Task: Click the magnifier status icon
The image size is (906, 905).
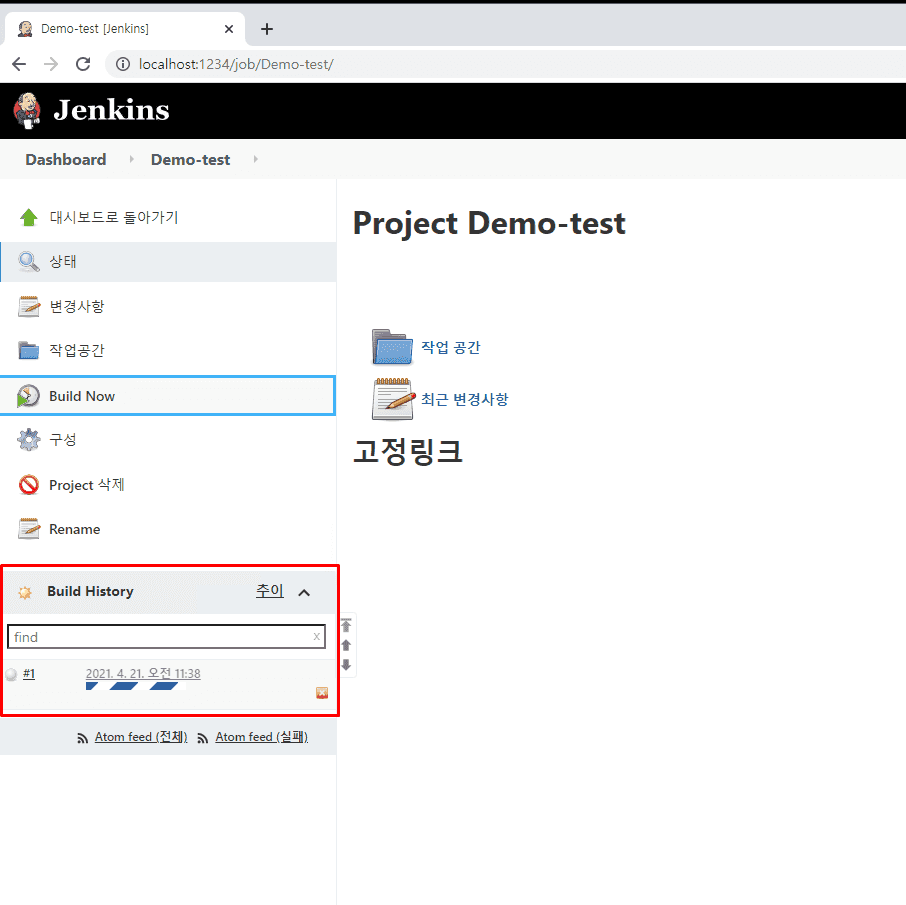Action: tap(29, 261)
